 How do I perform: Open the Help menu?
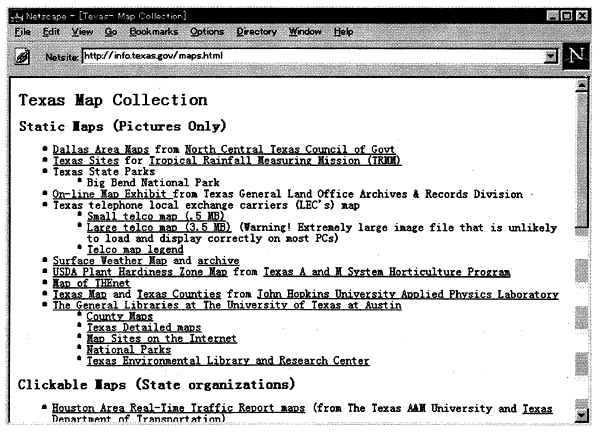(x=343, y=32)
